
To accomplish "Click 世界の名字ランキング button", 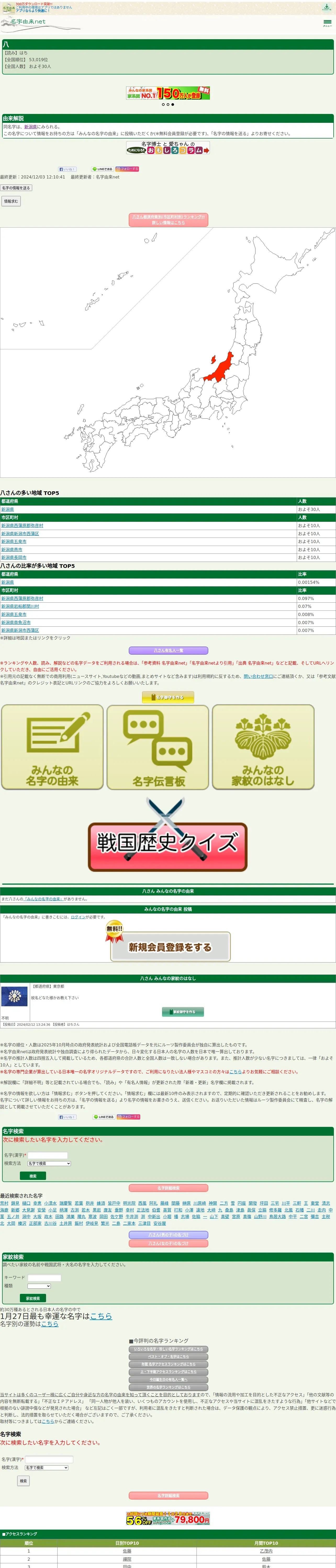I will 168,1387.
